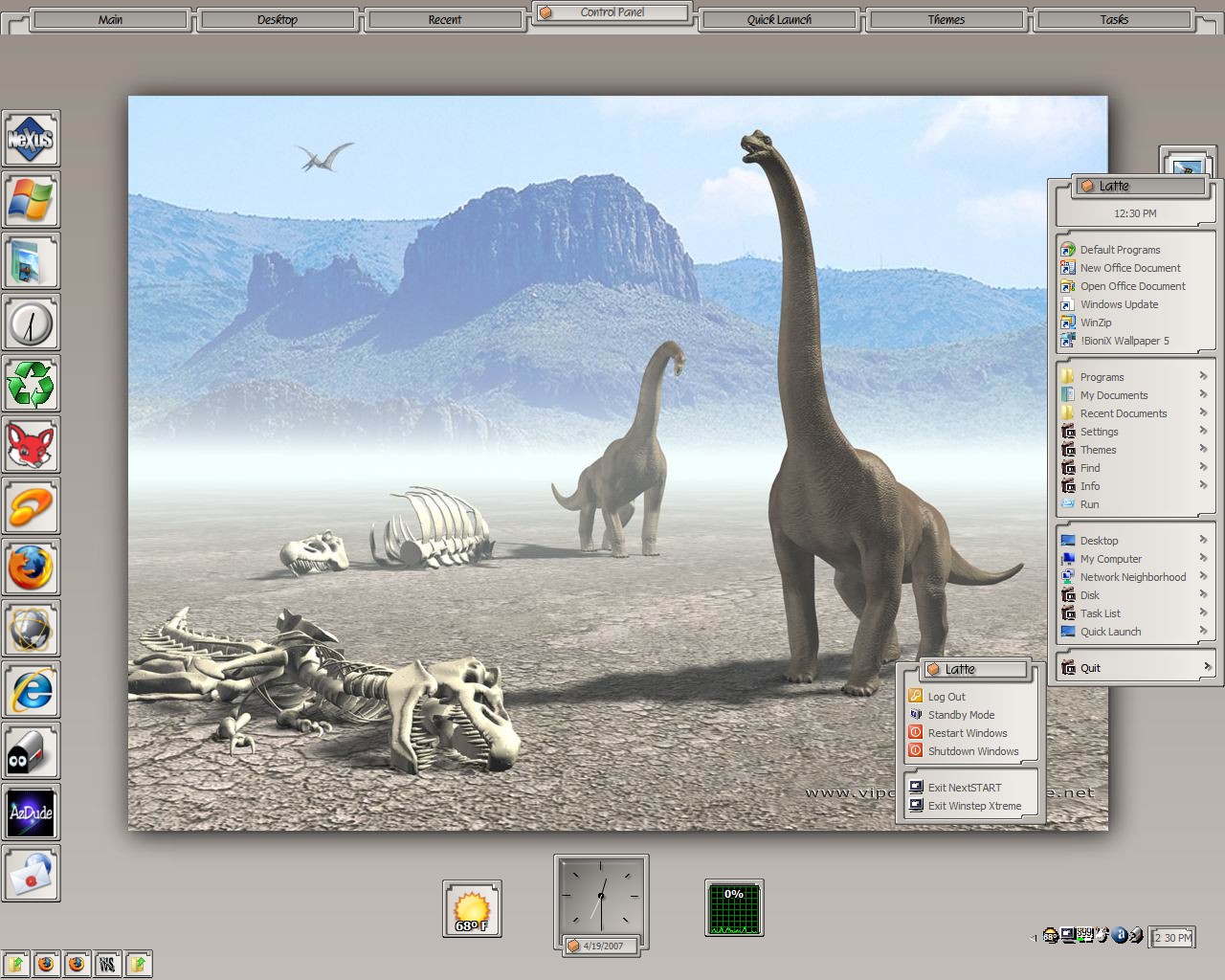
Task: Select Restart Windows in the Latte menu
Action: pyautogui.click(x=968, y=733)
